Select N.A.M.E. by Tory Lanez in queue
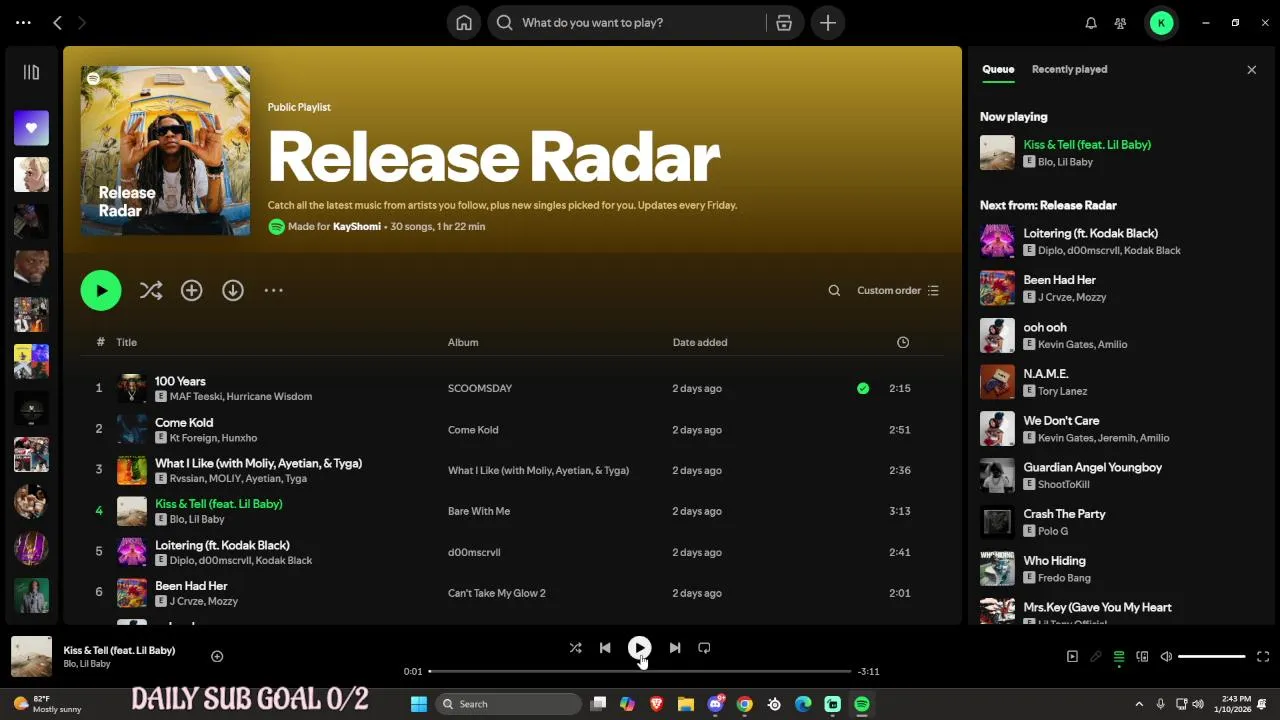This screenshot has height=720, width=1280. tap(1046, 373)
